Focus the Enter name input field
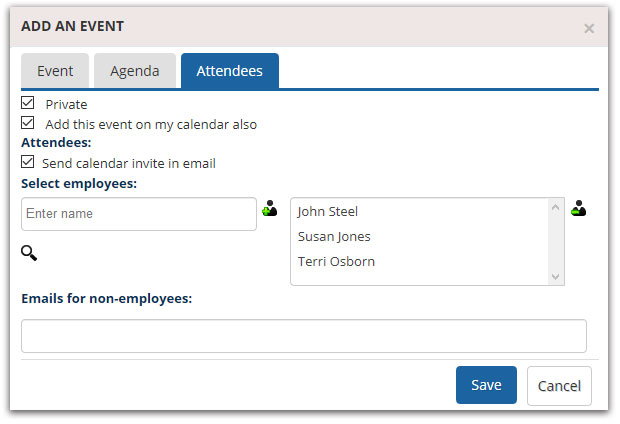Screen dimensions: 620x424 click(139, 214)
